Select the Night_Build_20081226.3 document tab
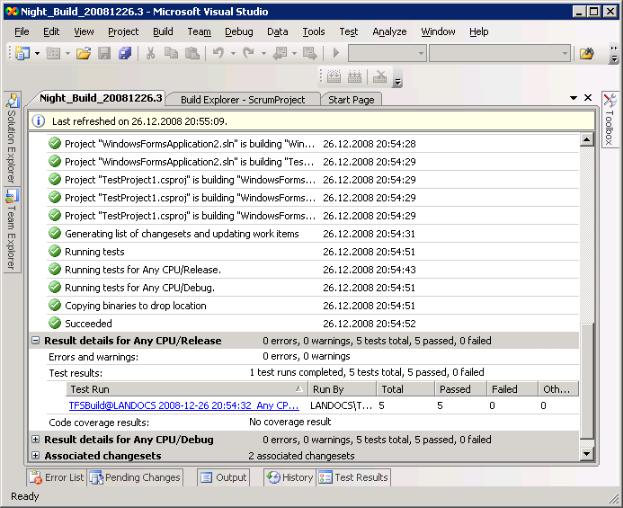This screenshot has height=508, width=623. pos(101,98)
